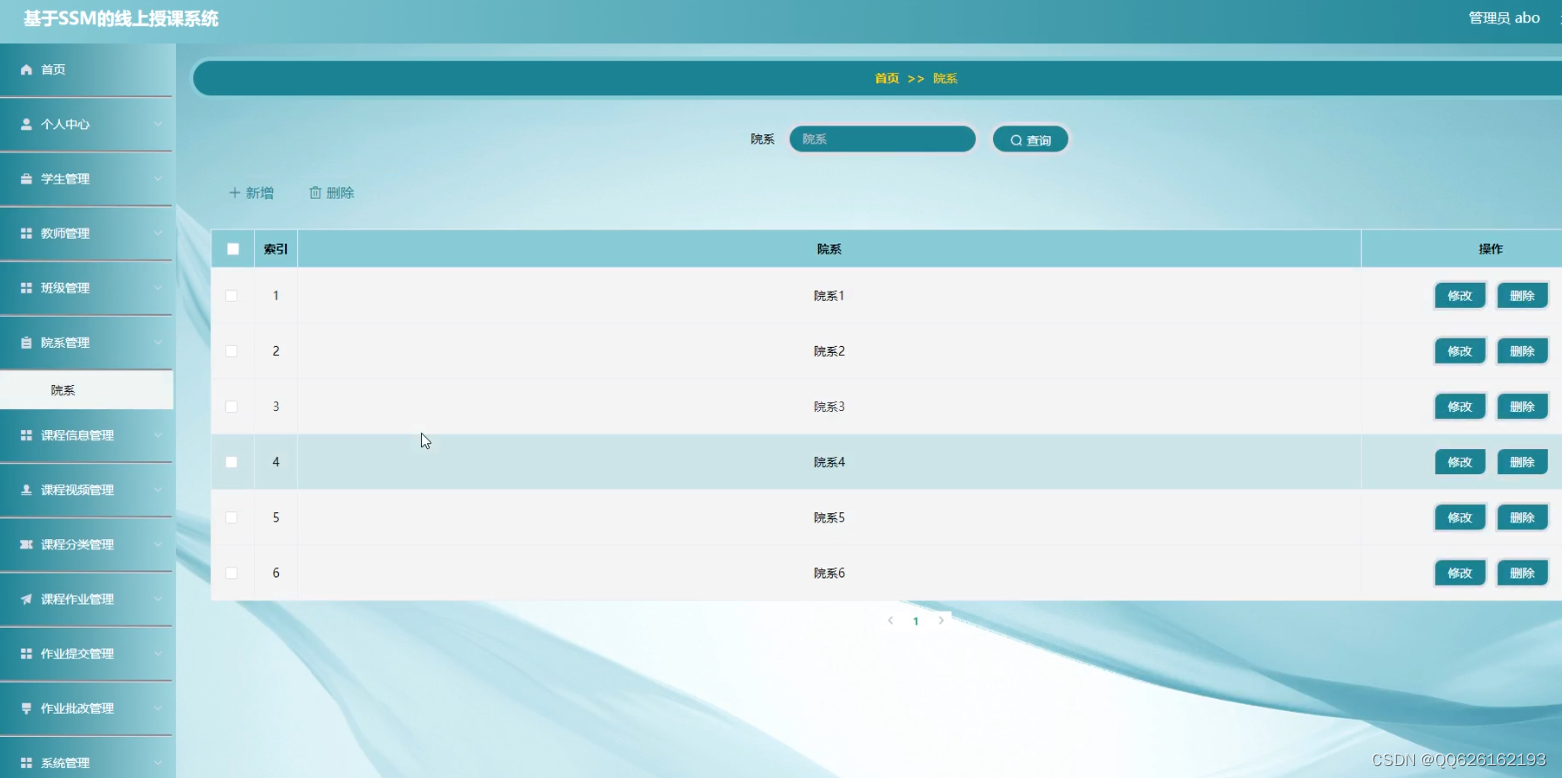Expand the 班级管理 chevron
Screen dimensions: 1562x778
click(158, 288)
